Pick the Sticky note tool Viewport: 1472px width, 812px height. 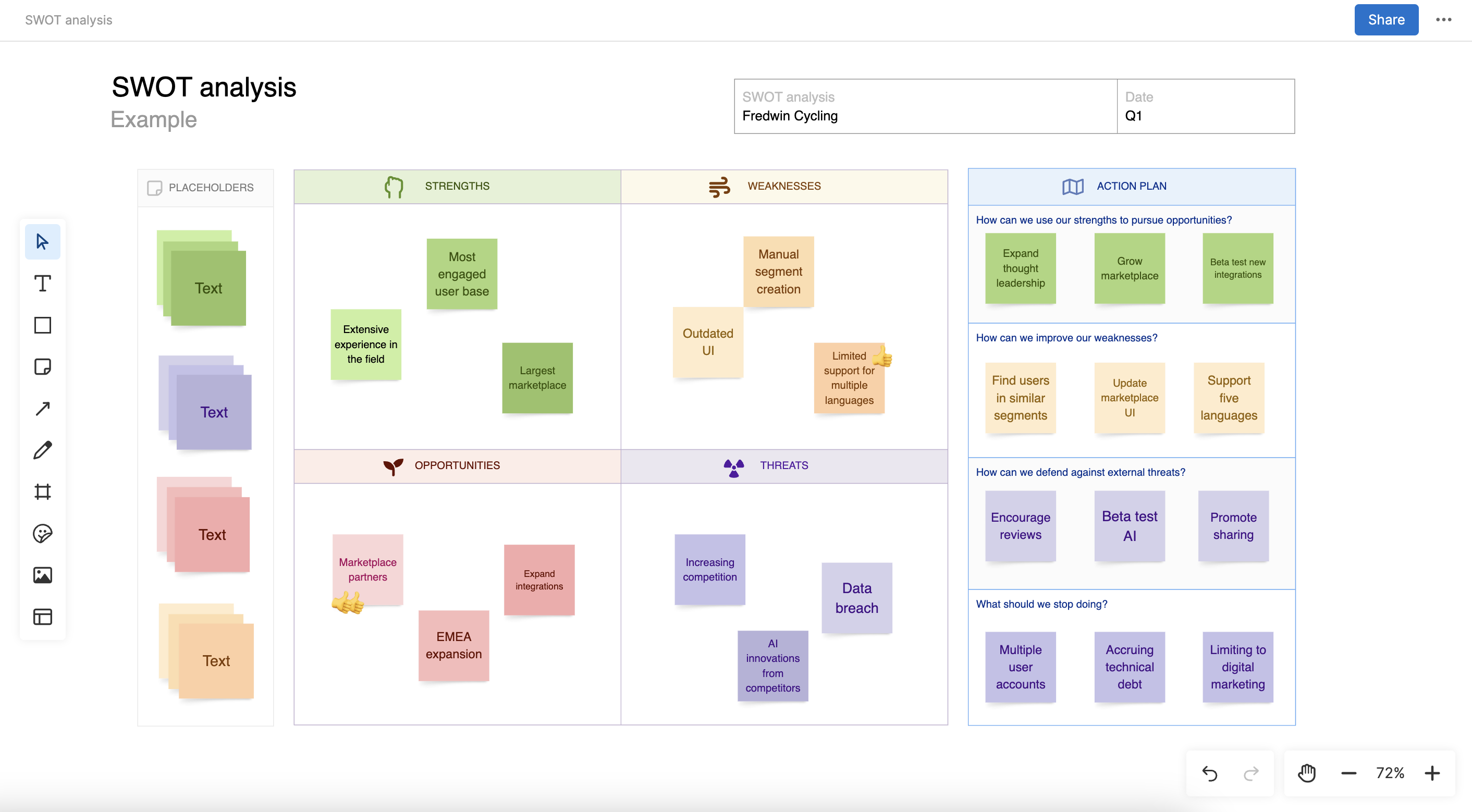tap(42, 366)
